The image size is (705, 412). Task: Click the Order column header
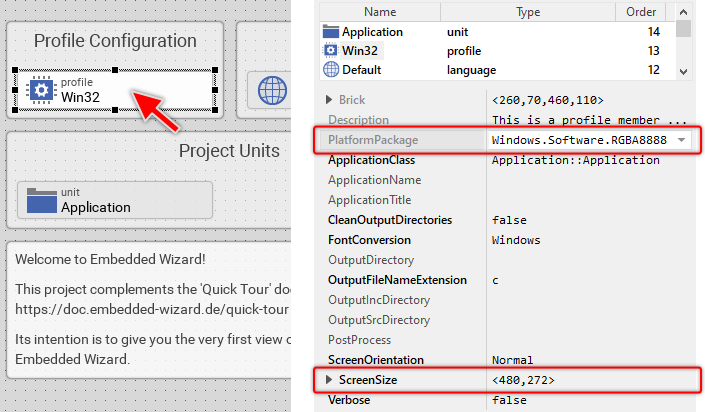click(640, 11)
